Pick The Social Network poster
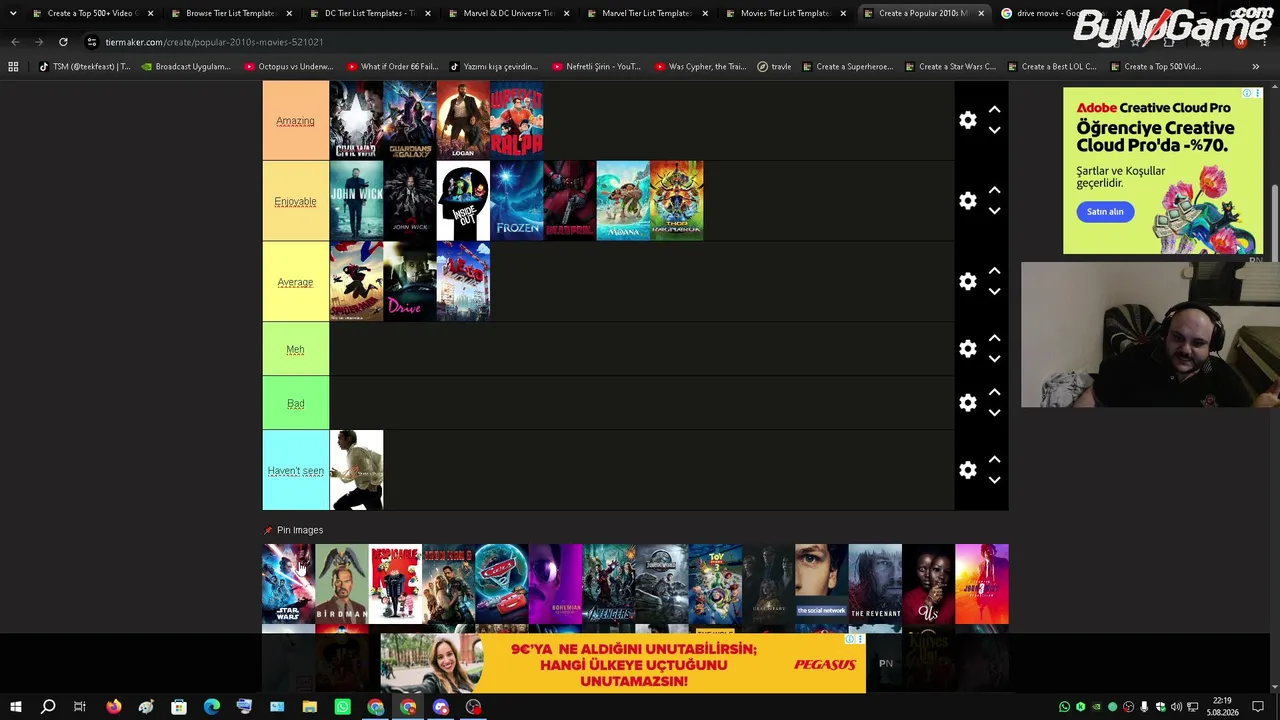Screen dimensions: 1280x720 (x=822, y=584)
